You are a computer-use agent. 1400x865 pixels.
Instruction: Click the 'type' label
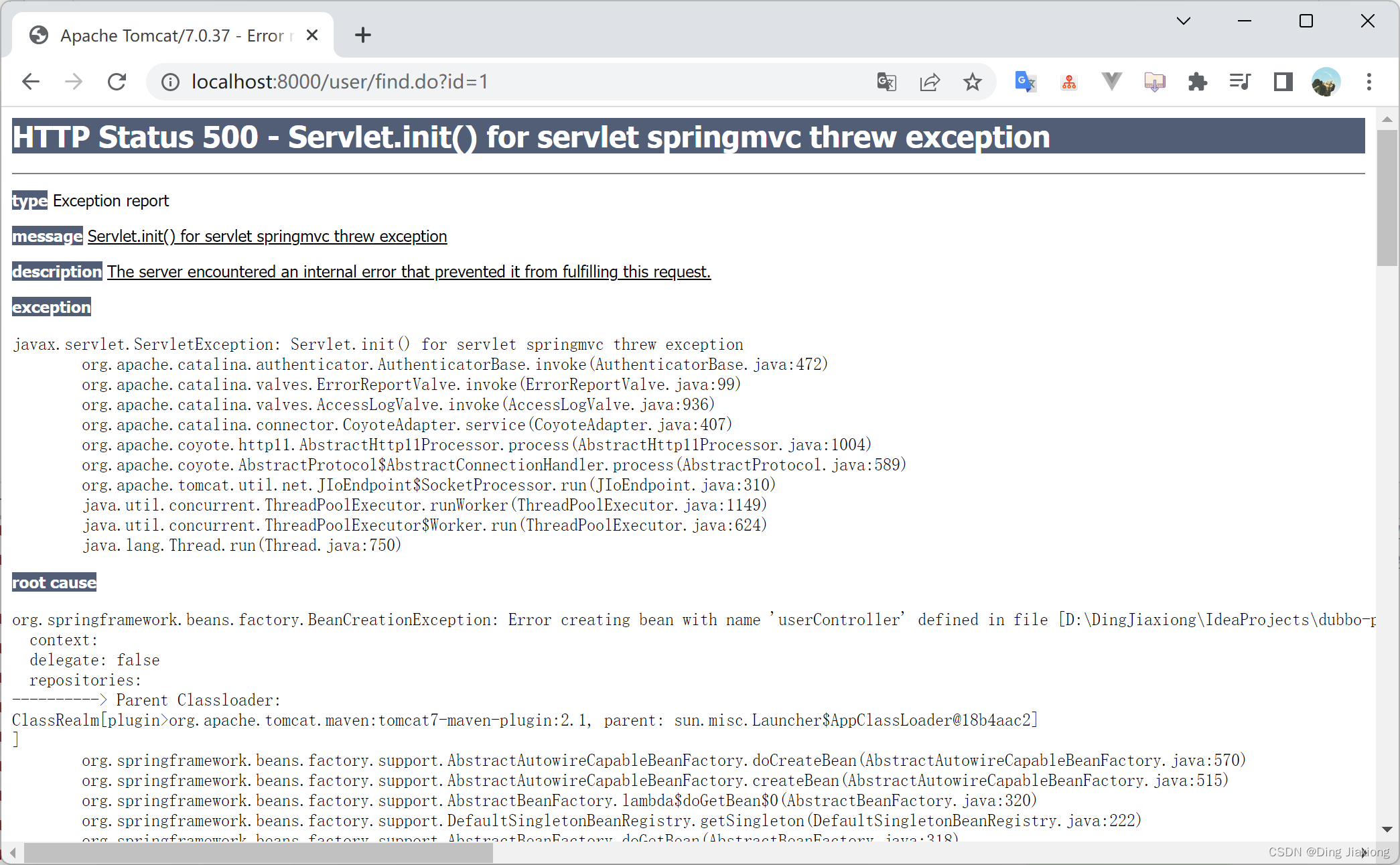coord(30,201)
